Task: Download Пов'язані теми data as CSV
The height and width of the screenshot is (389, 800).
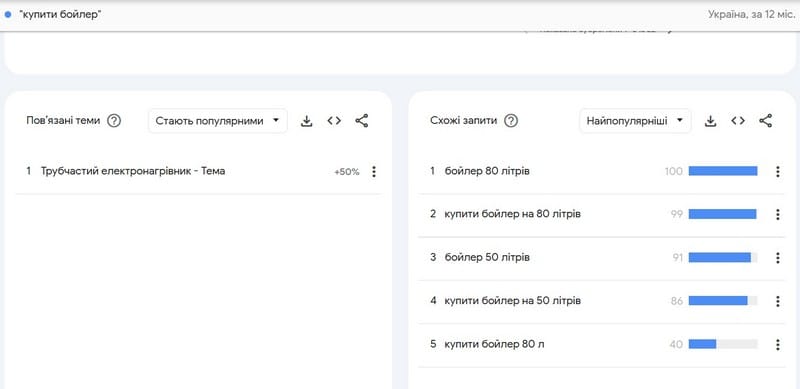Action: tap(306, 121)
